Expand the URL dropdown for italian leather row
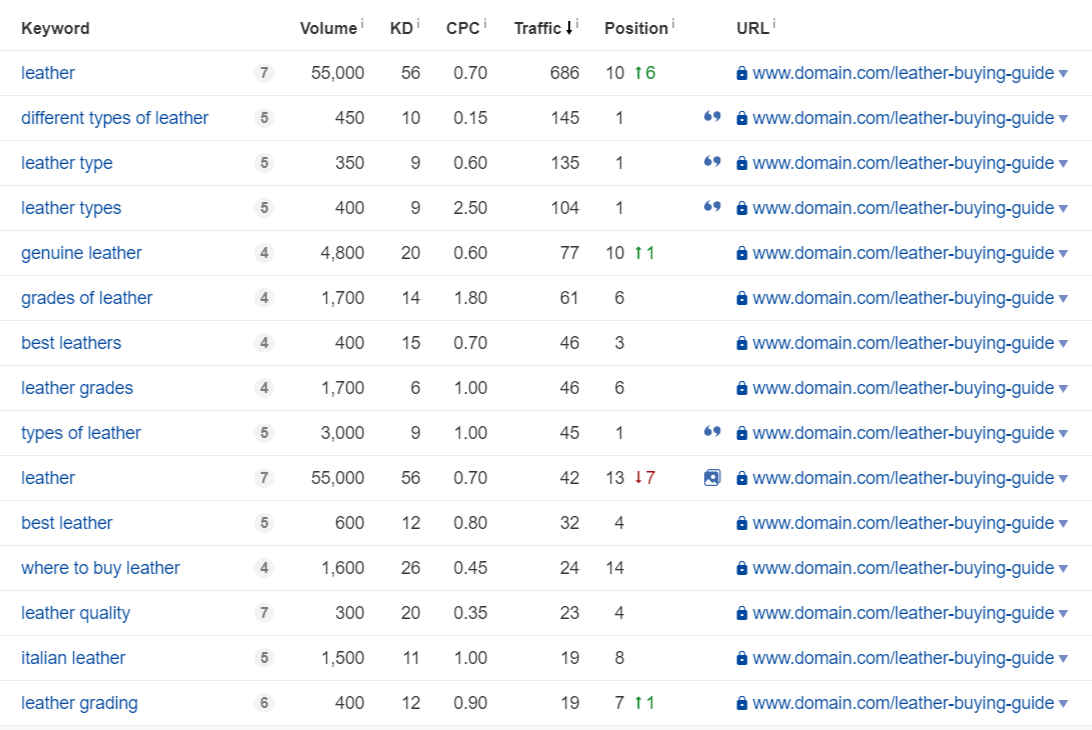1092x730 pixels. click(1062, 658)
